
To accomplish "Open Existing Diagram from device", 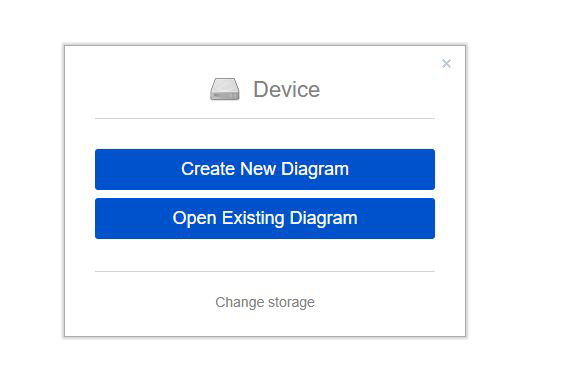I will point(265,218).
